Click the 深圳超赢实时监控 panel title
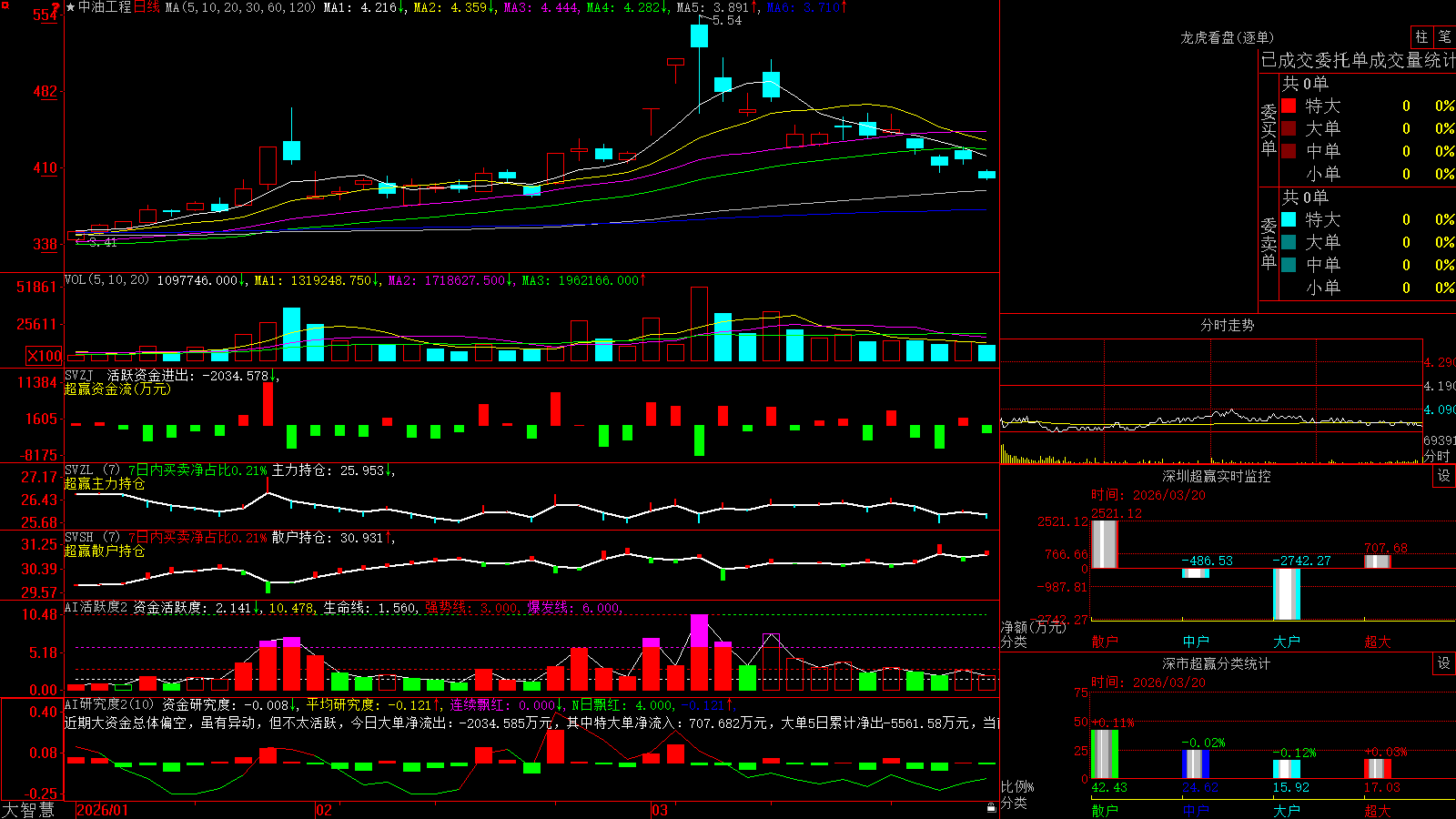1456x819 pixels. pos(1217,476)
